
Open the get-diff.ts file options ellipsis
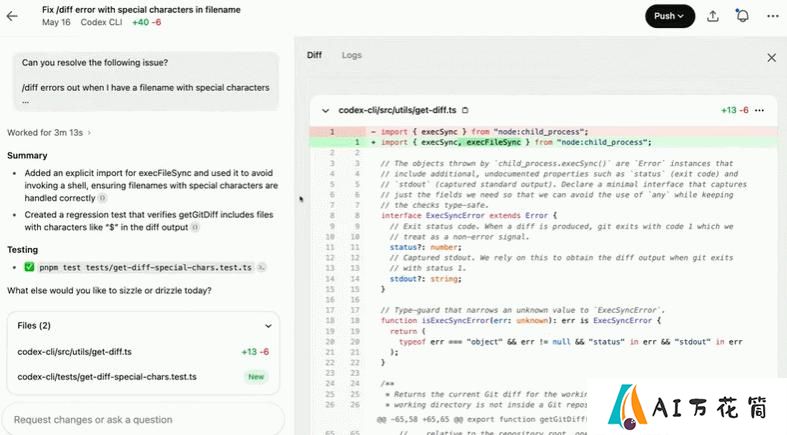pyautogui.click(x=759, y=110)
